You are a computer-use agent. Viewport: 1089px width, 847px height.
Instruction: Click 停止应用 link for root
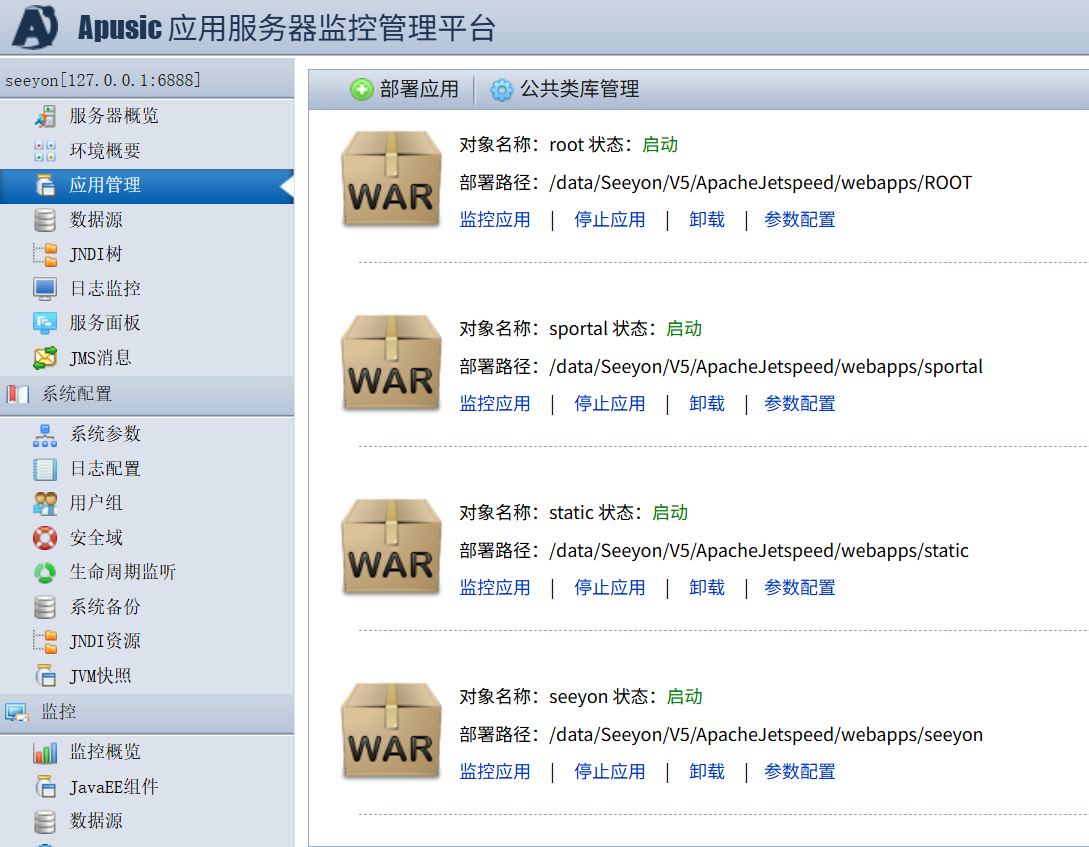click(x=609, y=220)
